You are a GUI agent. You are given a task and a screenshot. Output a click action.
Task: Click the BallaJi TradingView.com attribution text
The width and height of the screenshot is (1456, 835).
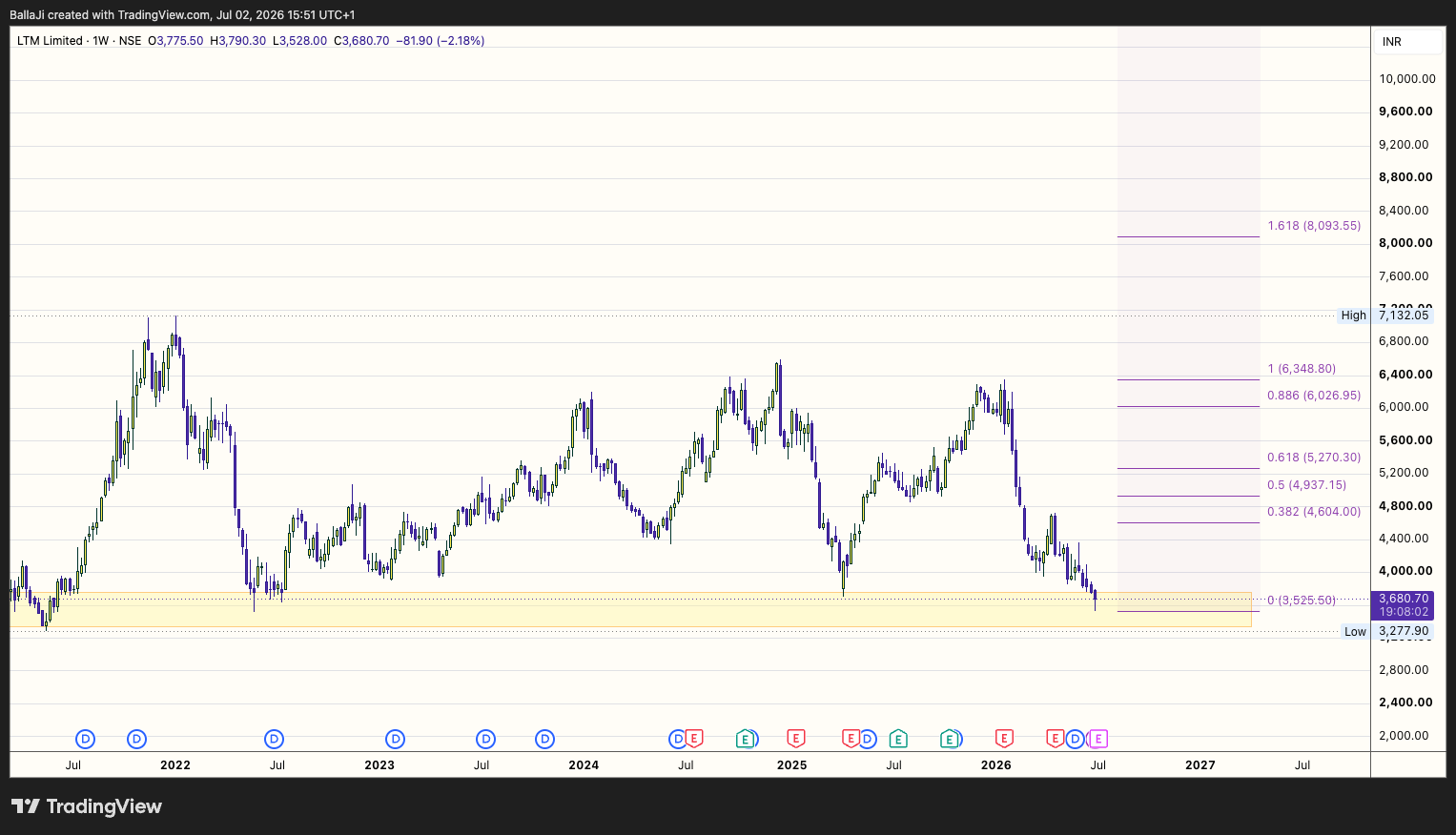182,14
